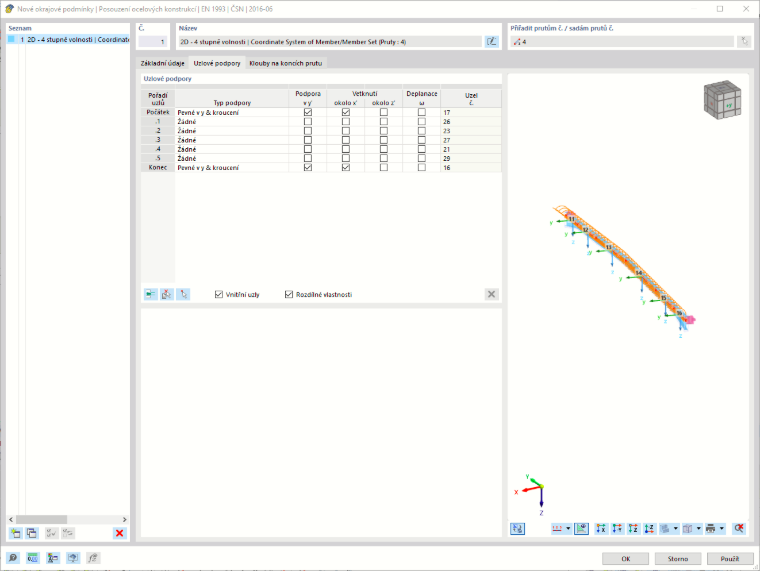Toggle the Rozdílné vlastnosti checkbox

[x=289, y=294]
